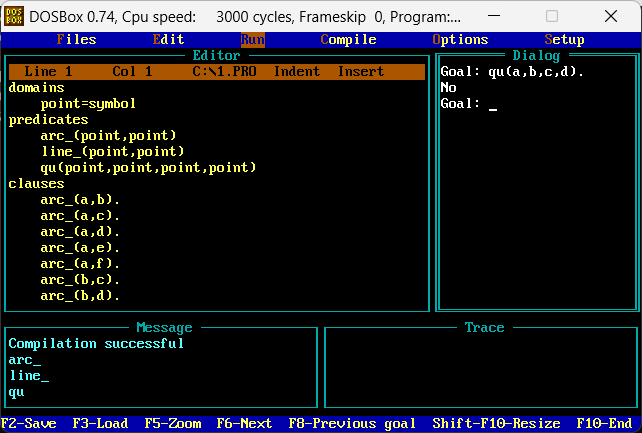Click the Insert mode indicator
Image resolution: width=642 pixels, height=433 pixels.
[x=361, y=72]
